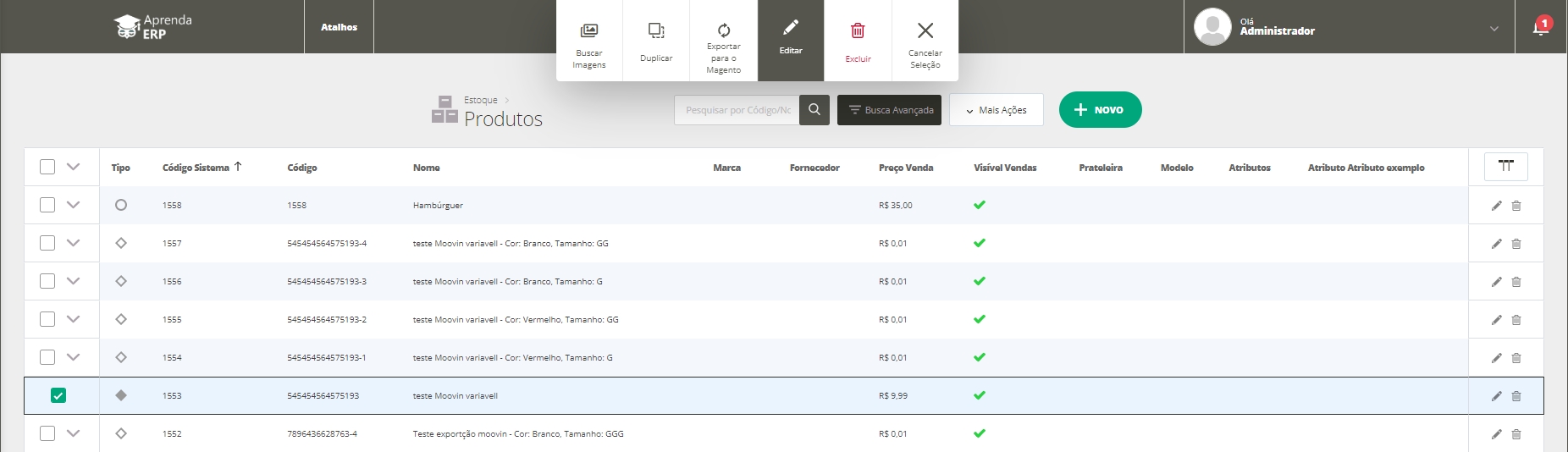1568x452 pixels.
Task: Open the Atalhos menu
Action: [339, 27]
